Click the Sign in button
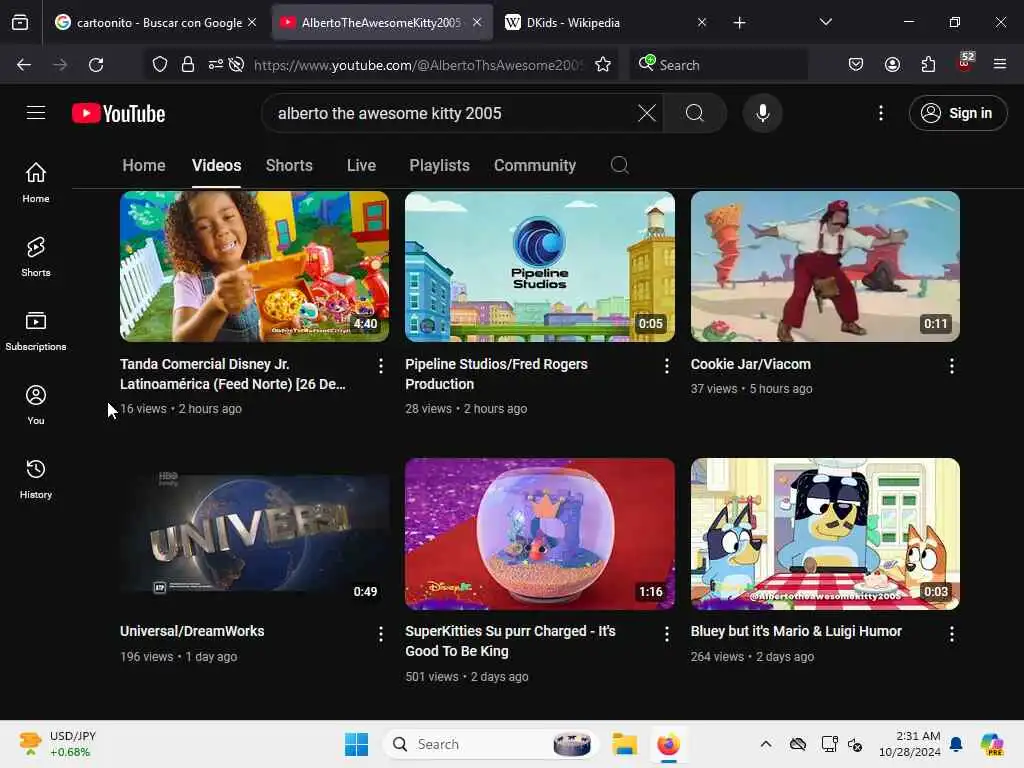Image resolution: width=1024 pixels, height=768 pixels. click(x=958, y=113)
